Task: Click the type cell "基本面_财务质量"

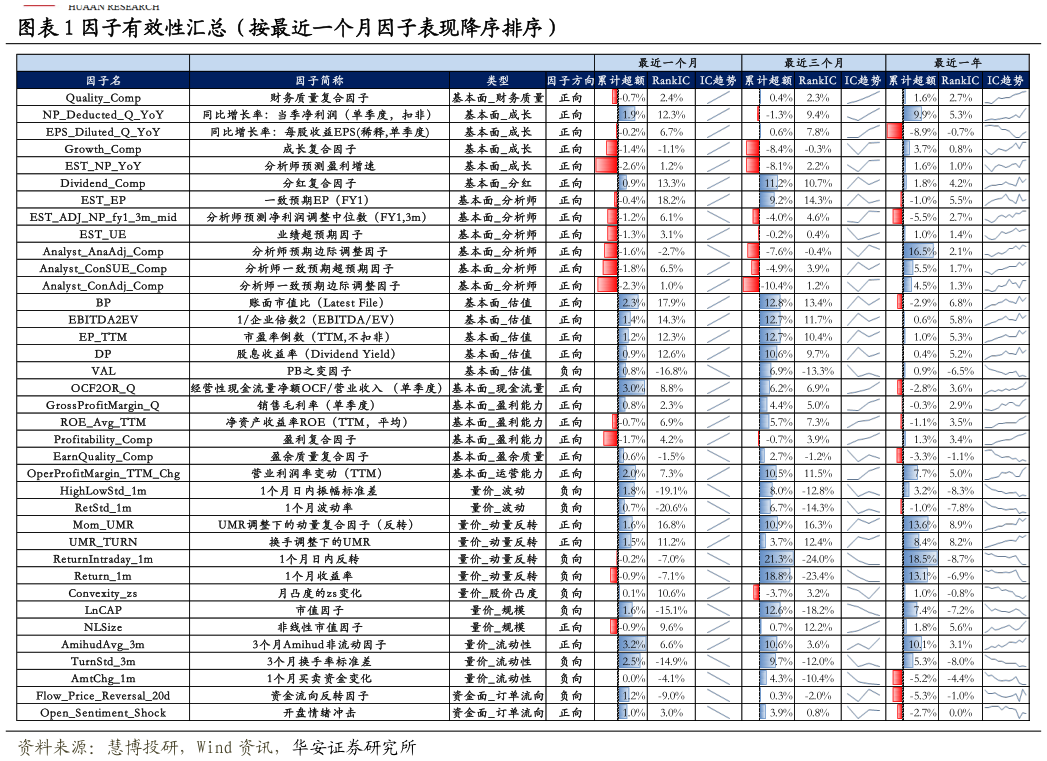Action: [x=497, y=97]
